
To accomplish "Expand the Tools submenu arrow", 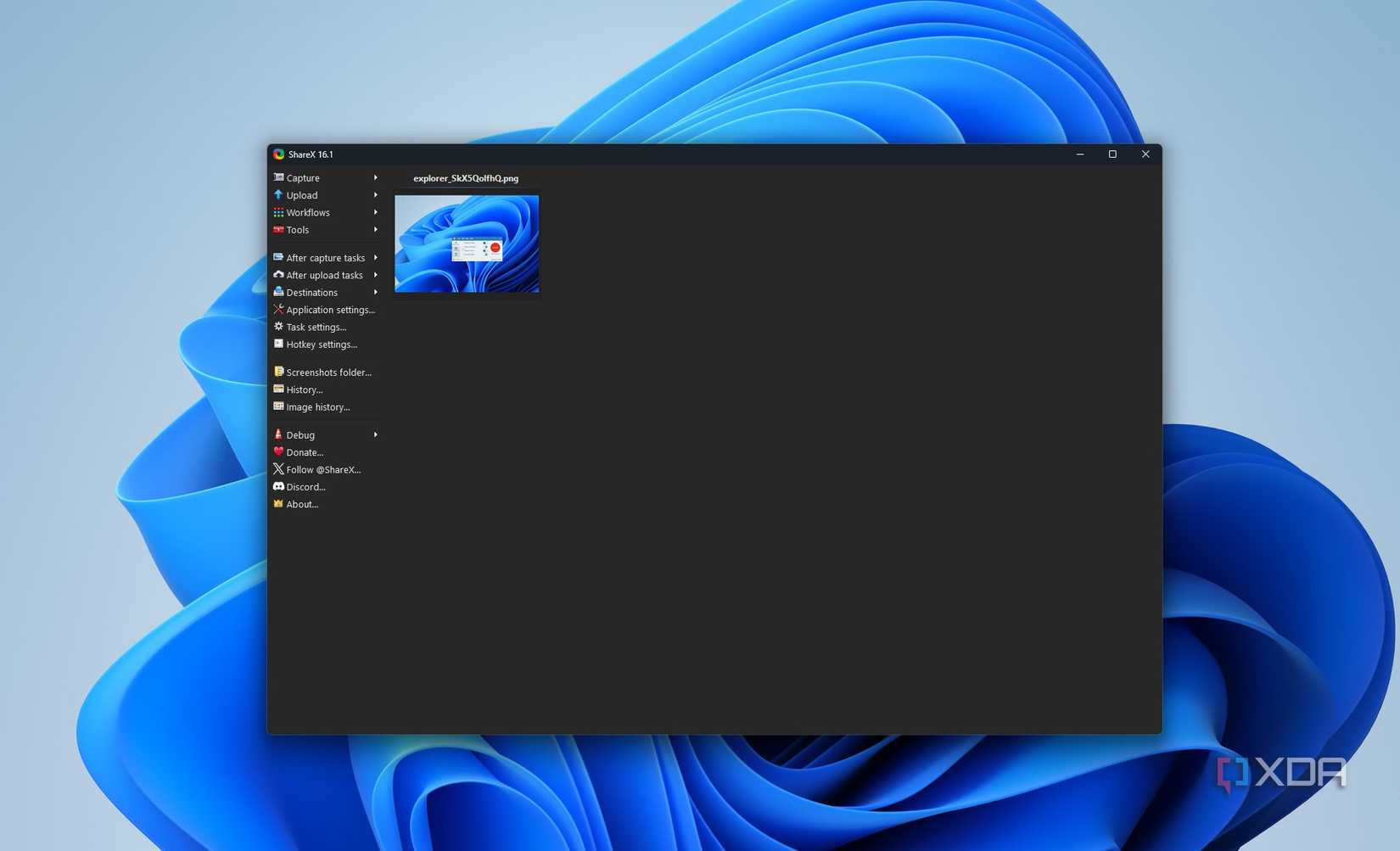I will [375, 230].
